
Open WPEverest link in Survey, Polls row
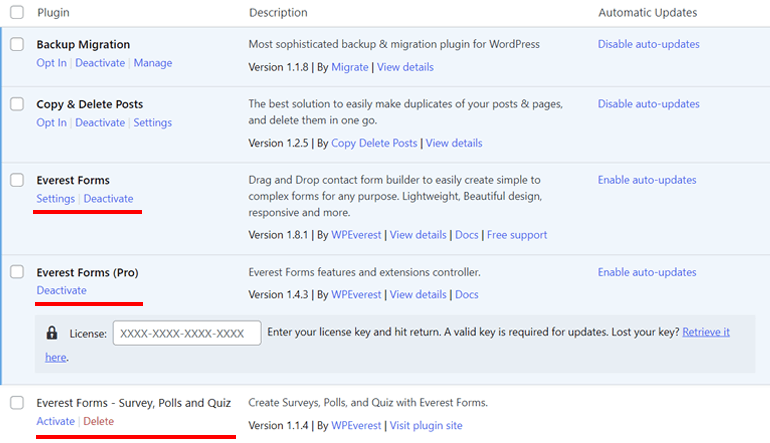[x=356, y=426]
